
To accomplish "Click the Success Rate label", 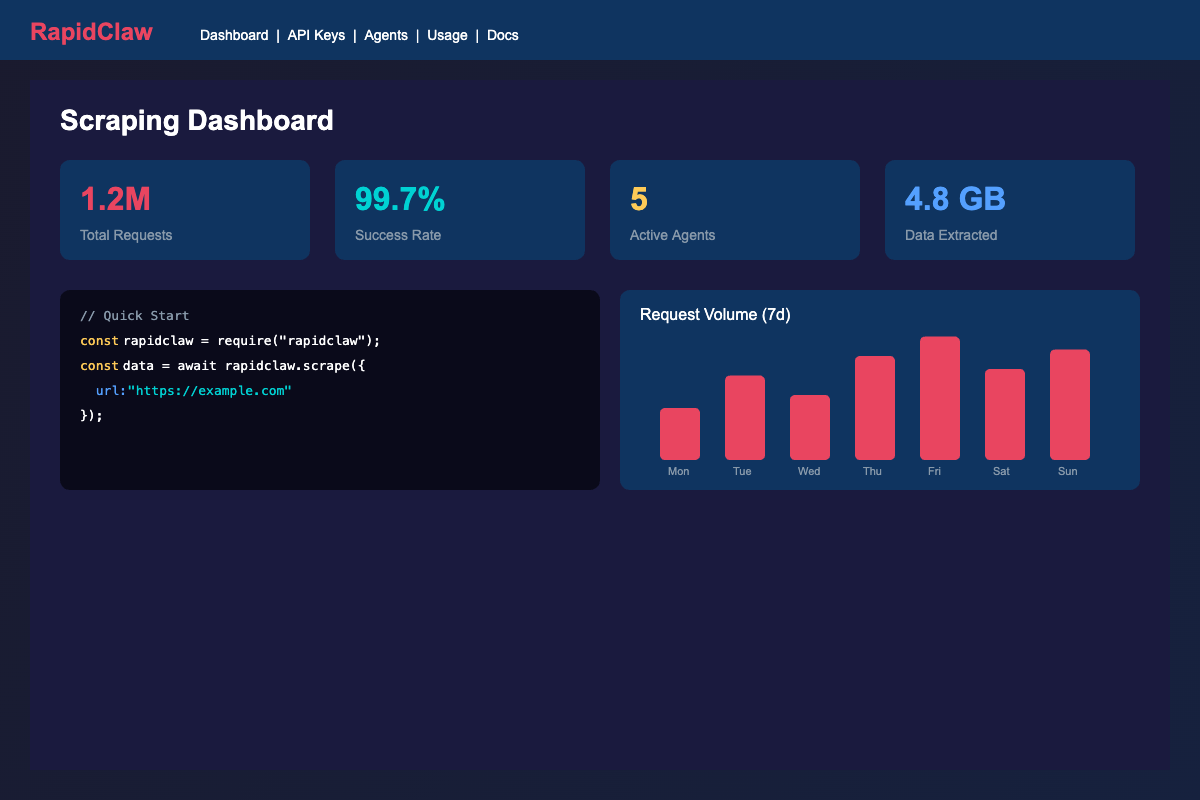I will (398, 235).
